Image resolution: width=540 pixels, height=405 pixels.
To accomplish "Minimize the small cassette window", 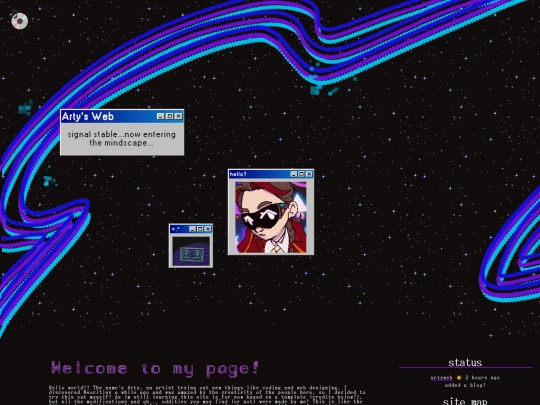I will (x=193, y=229).
